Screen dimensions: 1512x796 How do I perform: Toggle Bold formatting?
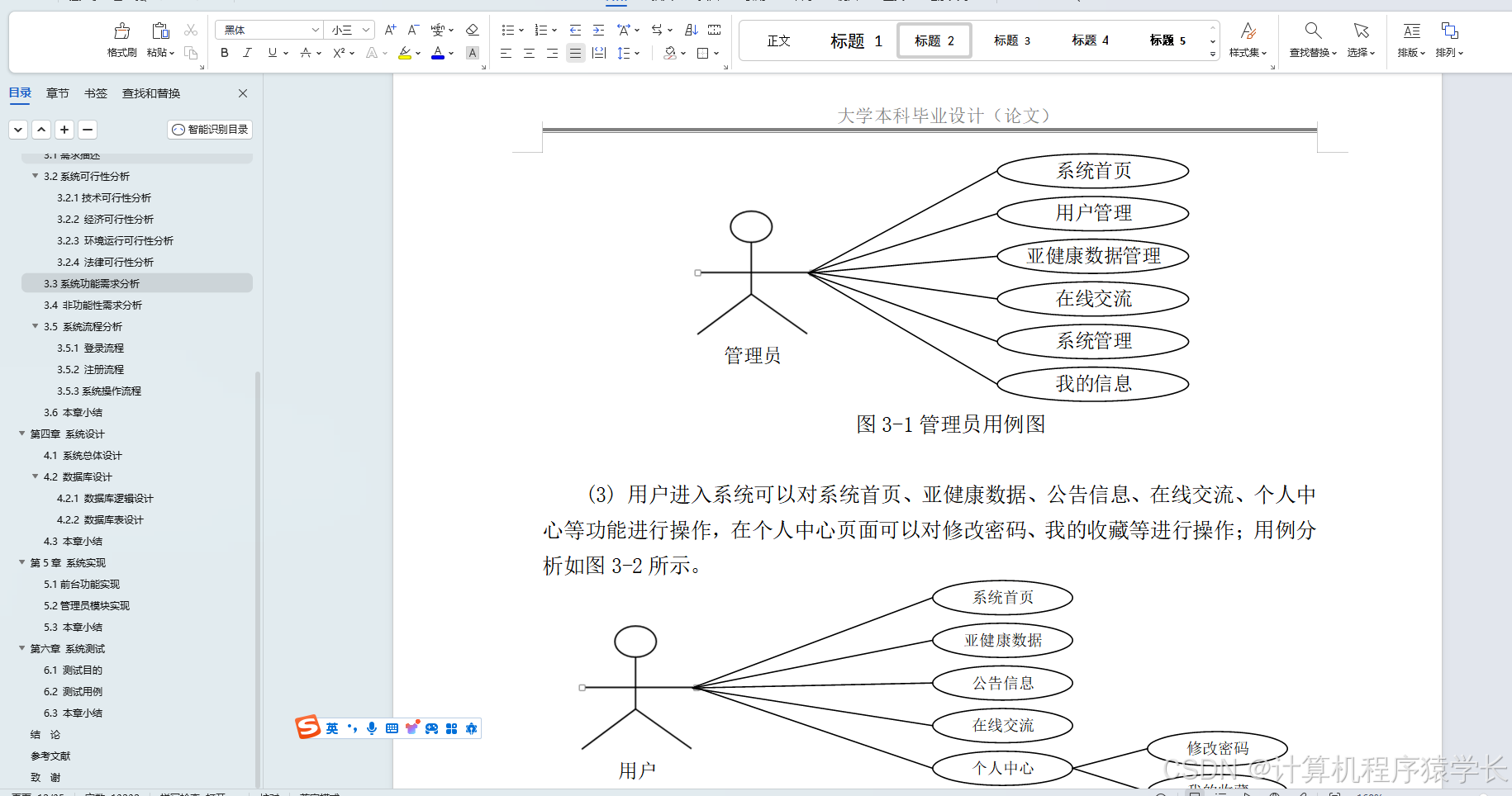point(225,53)
